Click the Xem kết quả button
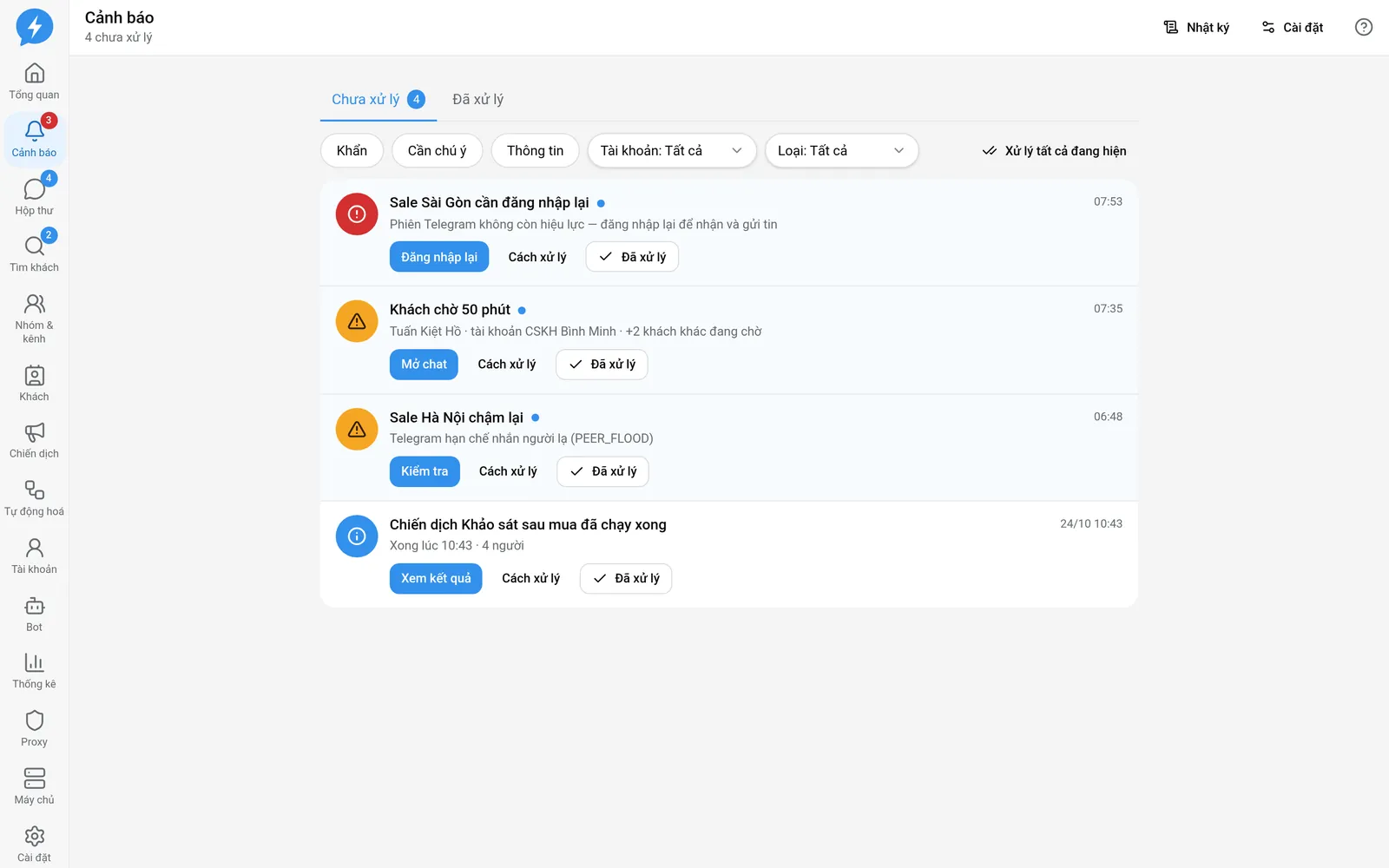This screenshot has width=1389, height=868. (x=436, y=579)
